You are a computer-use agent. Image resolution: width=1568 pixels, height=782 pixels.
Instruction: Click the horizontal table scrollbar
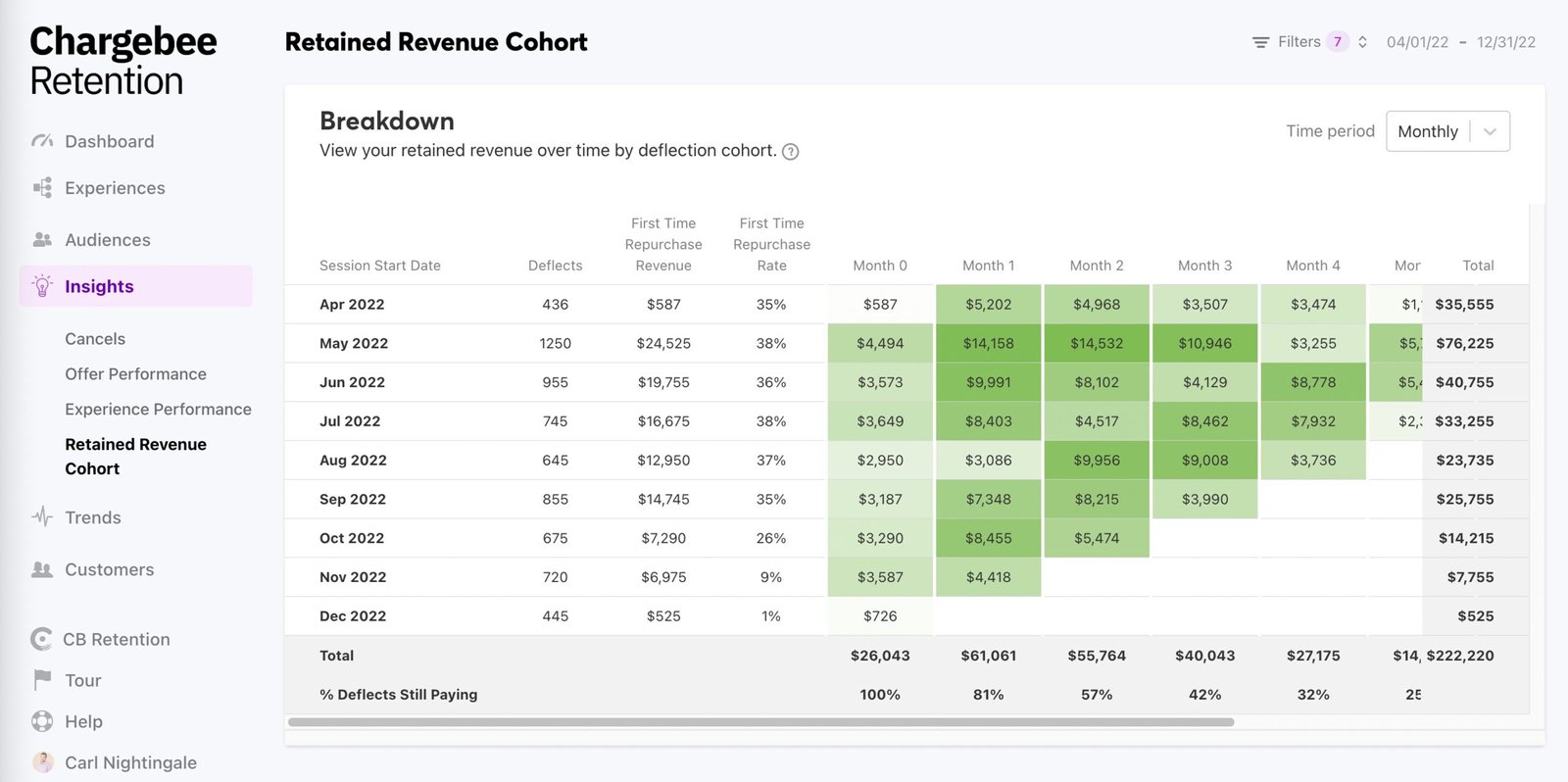click(760, 722)
